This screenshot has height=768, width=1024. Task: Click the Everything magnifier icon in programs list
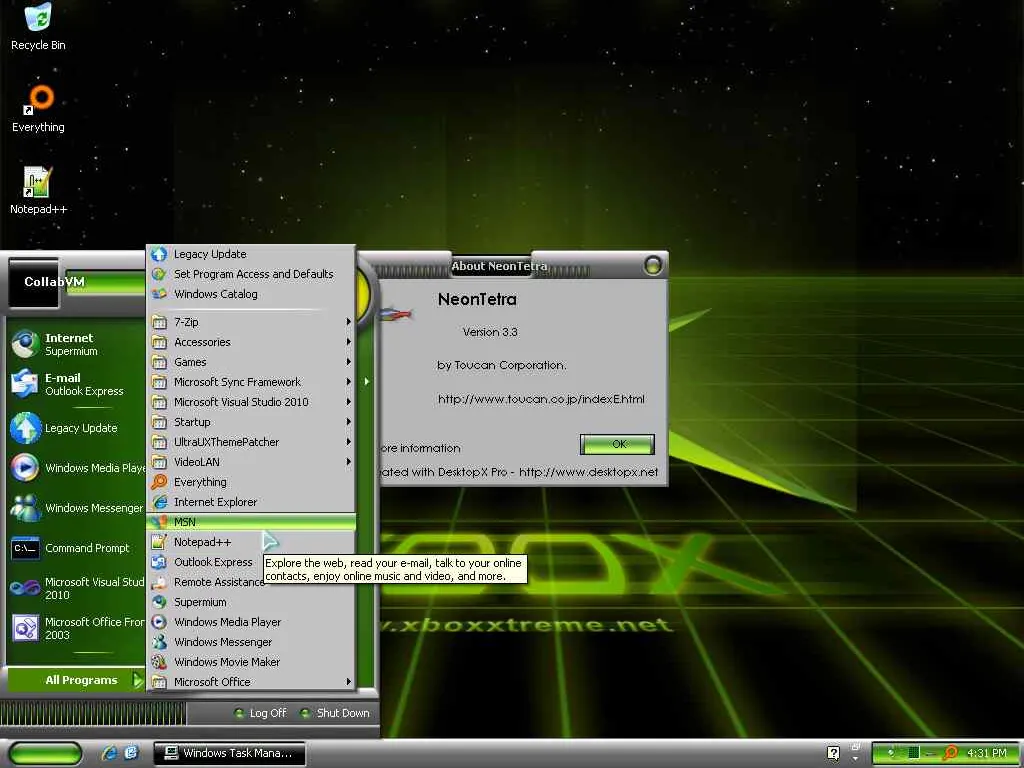coord(159,482)
